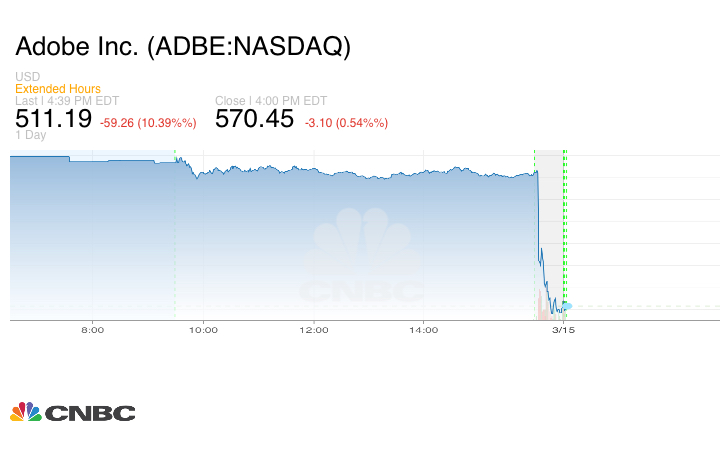
Task: Click the USD currency label
Action: pyautogui.click(x=28, y=77)
